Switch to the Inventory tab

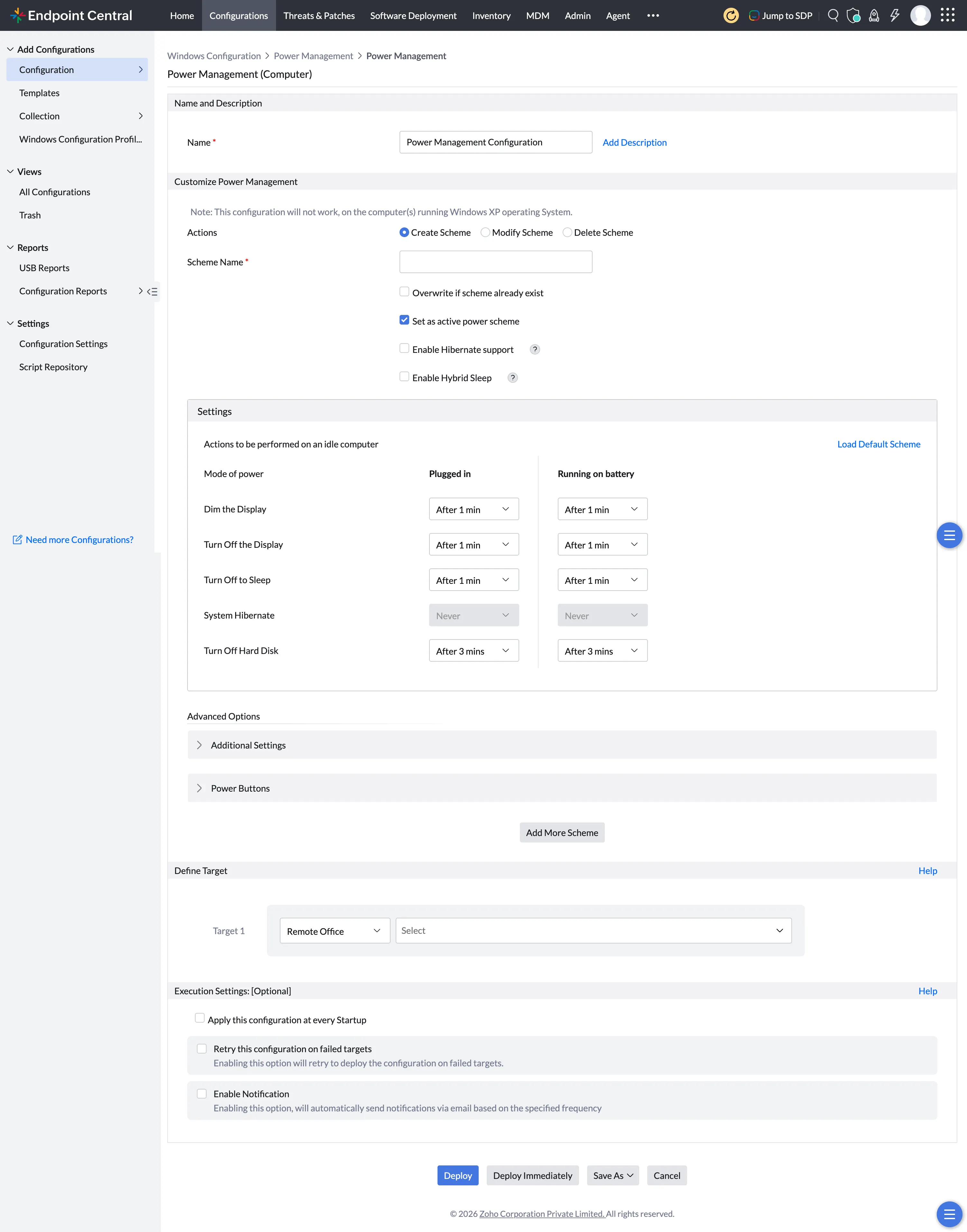[x=491, y=15]
